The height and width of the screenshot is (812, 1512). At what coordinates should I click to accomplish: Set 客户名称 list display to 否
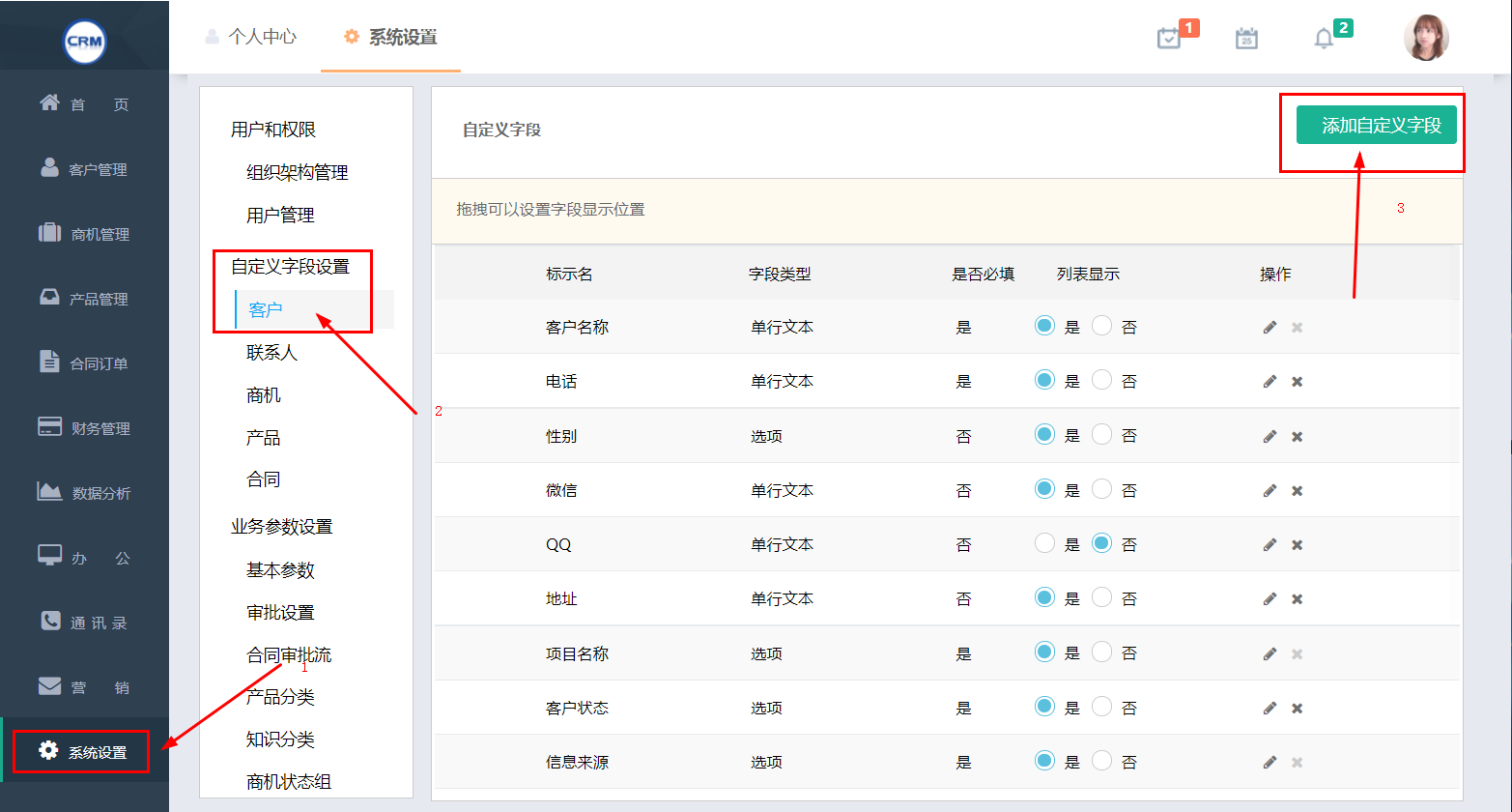(x=1101, y=326)
